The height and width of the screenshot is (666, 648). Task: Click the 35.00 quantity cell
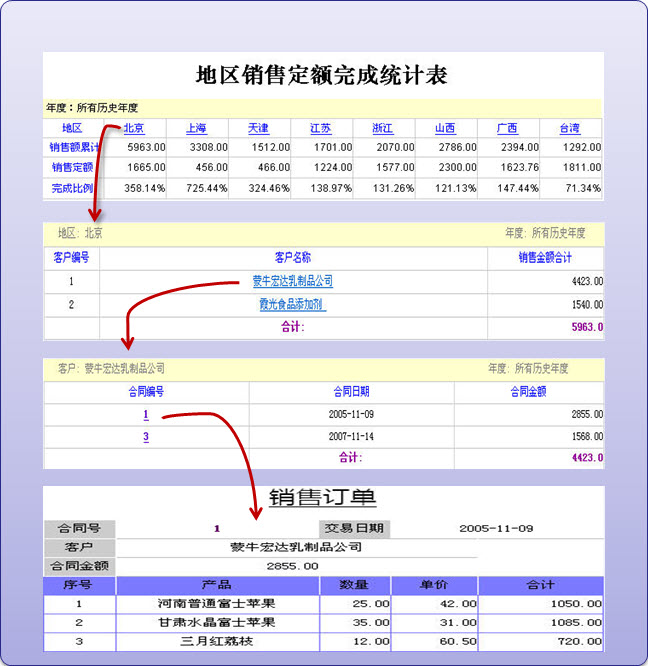click(371, 623)
